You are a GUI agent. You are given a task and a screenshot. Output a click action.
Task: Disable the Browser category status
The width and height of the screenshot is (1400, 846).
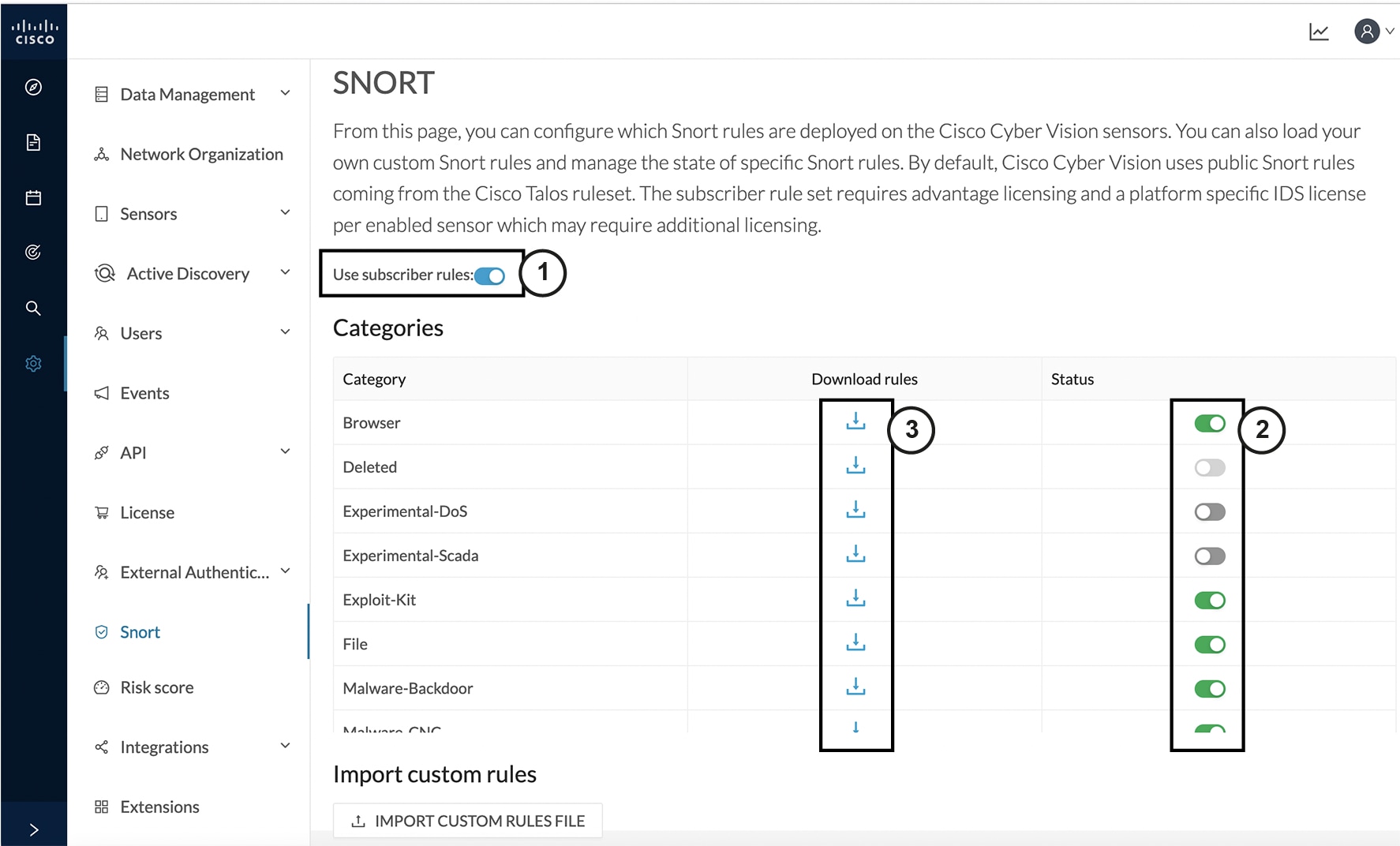[x=1209, y=424]
